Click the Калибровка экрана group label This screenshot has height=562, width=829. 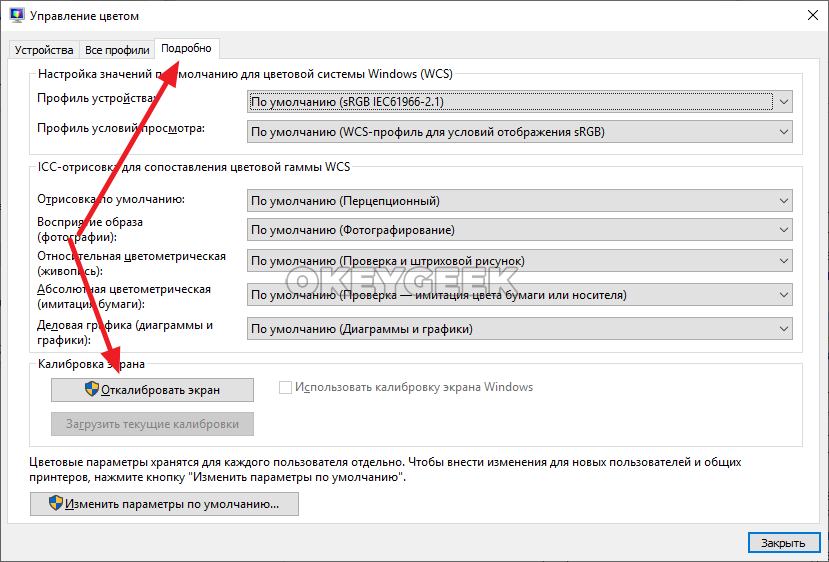pos(91,365)
